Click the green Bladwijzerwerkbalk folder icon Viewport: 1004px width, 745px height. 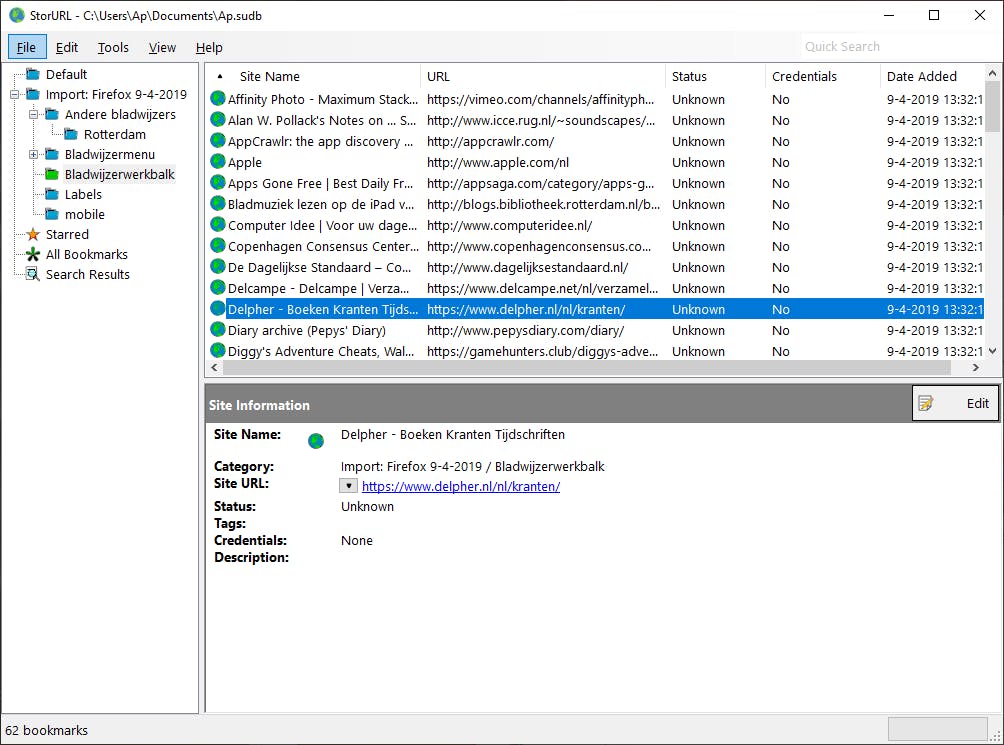click(x=52, y=174)
